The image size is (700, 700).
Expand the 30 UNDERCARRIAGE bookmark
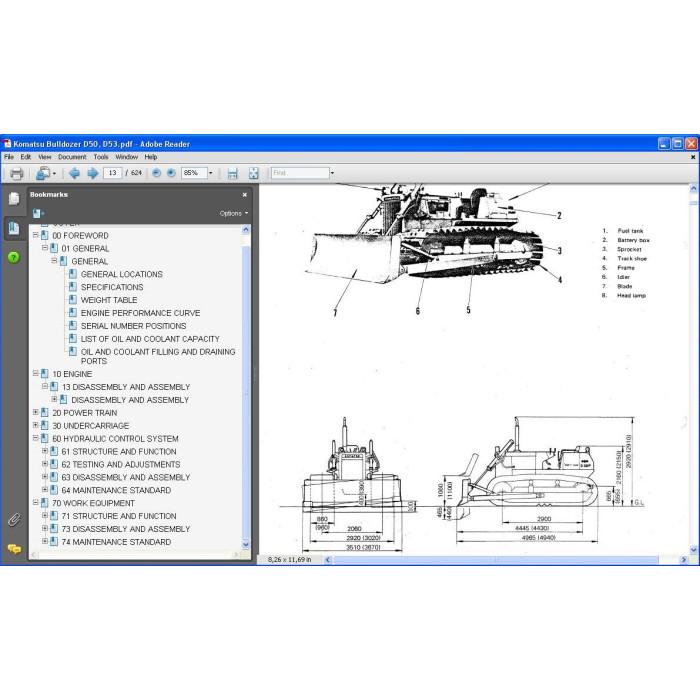tap(36, 425)
